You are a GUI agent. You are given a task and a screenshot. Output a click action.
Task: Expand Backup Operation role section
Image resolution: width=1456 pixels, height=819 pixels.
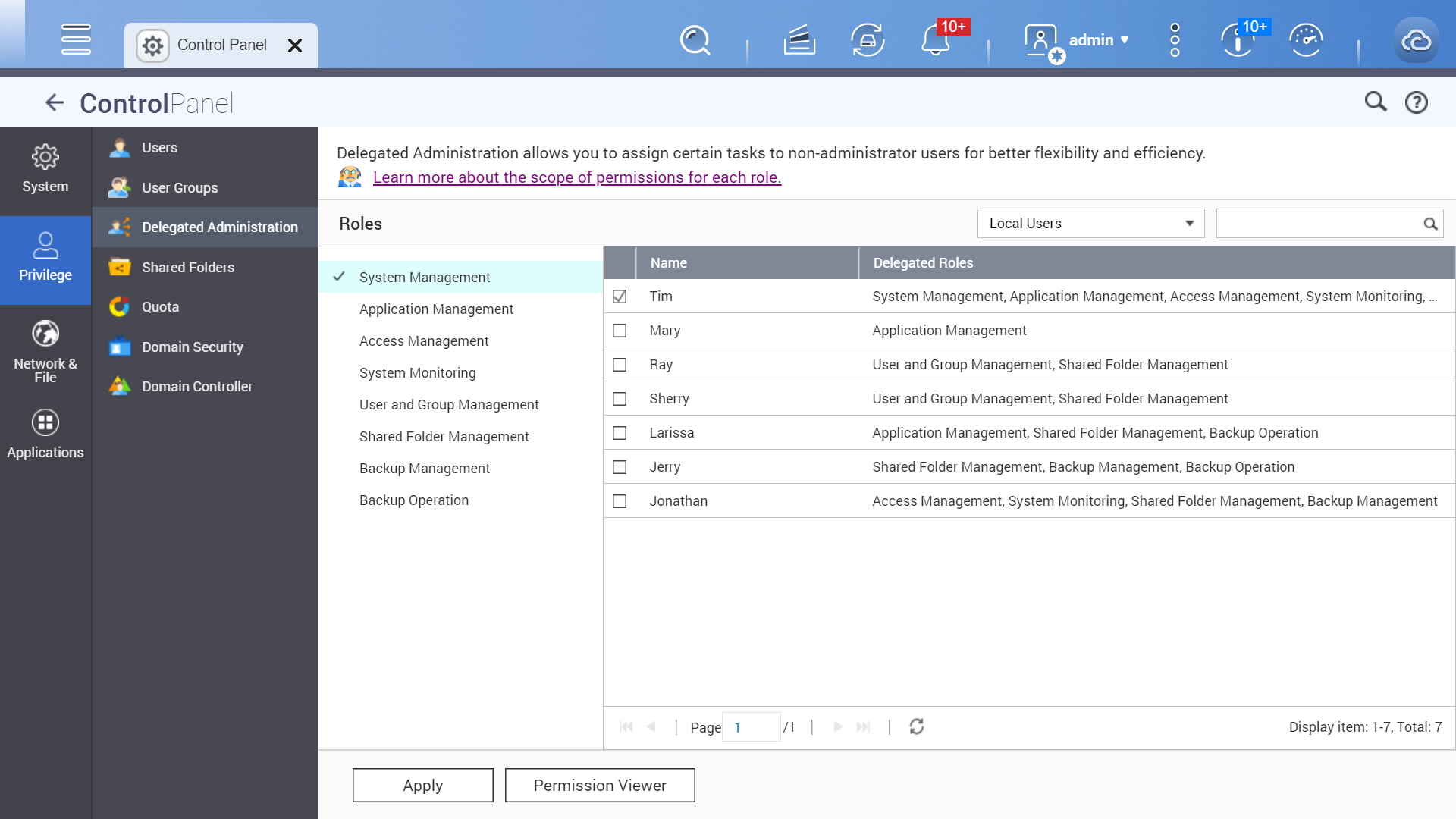[x=413, y=499]
